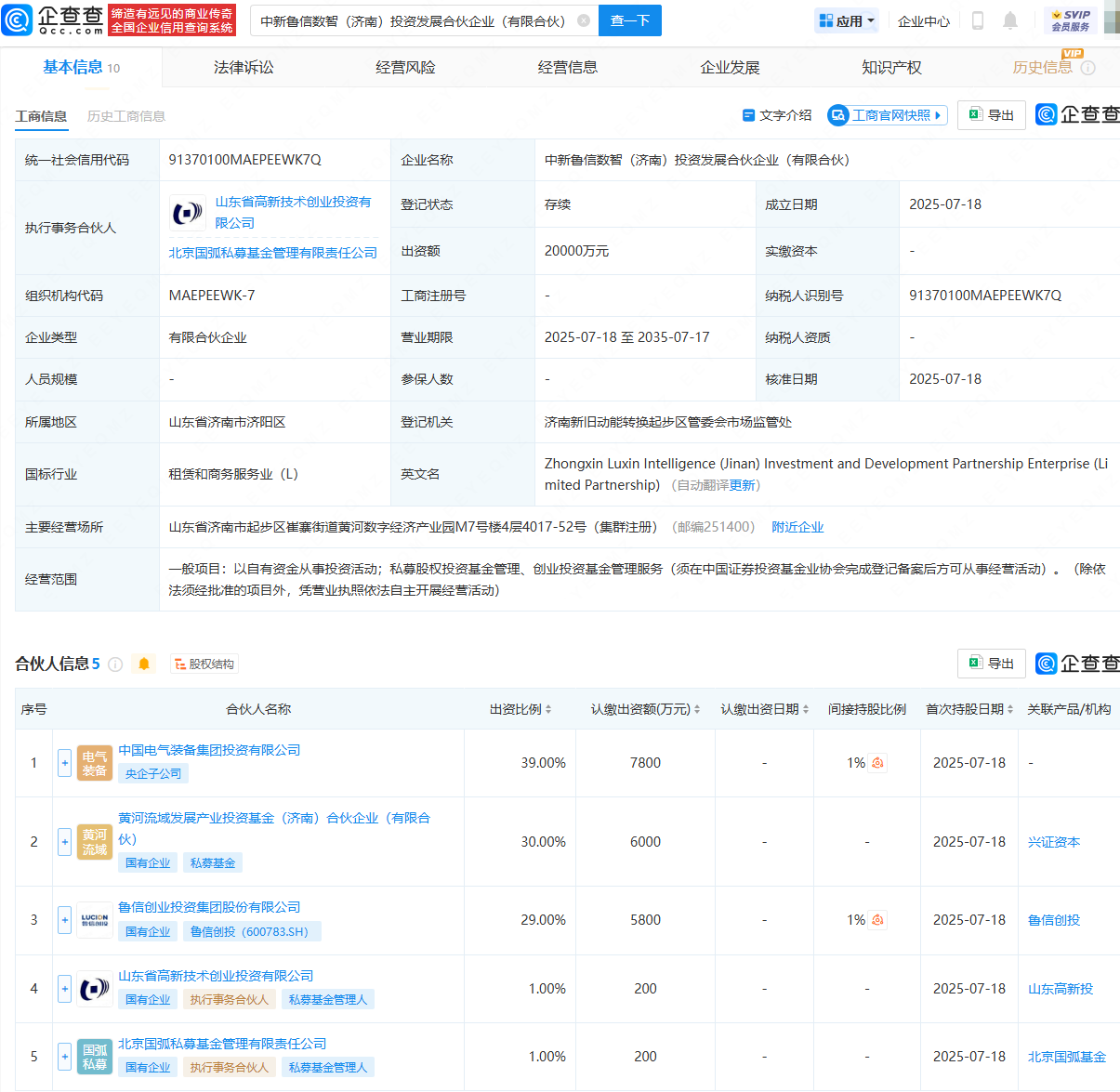Export 工商信息 with 导出 button
Viewport: 1120px width, 1092px height.
pyautogui.click(x=992, y=115)
